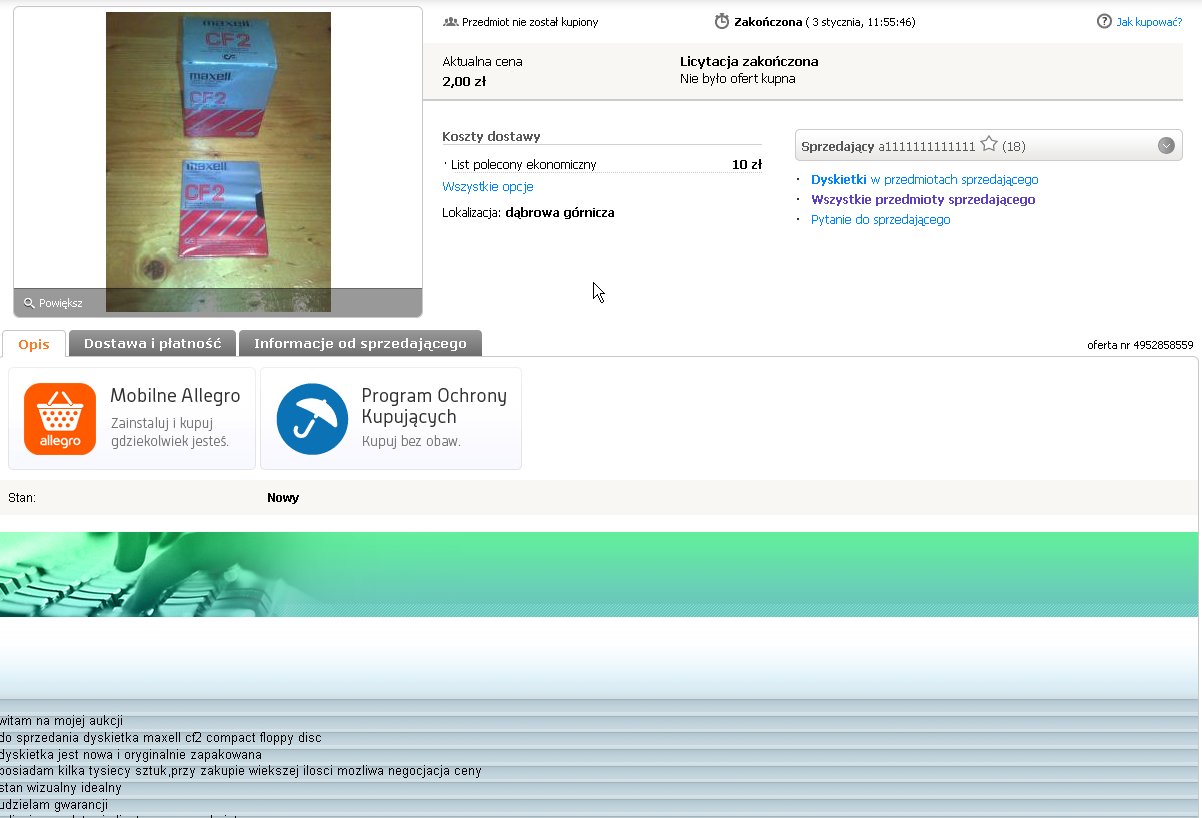Click the List polecony ekonomiczny row
The width and height of the screenshot is (1202, 818).
tap(602, 165)
